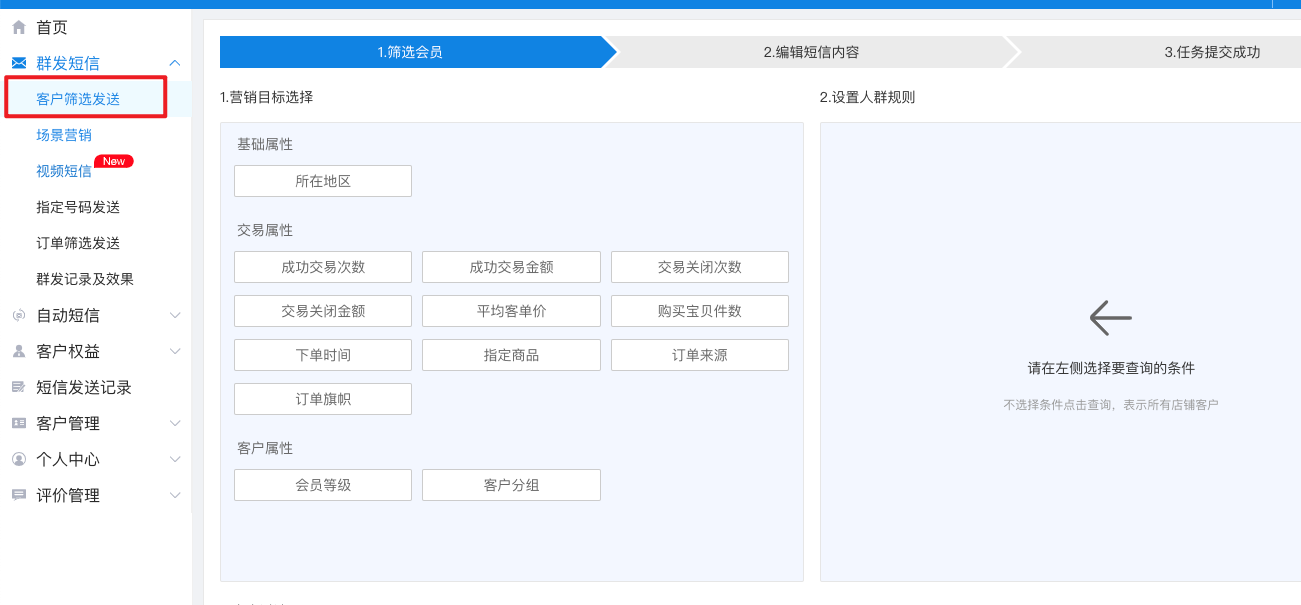Click step 2.编辑短信内容
The height and width of the screenshot is (605, 1301).
(811, 52)
